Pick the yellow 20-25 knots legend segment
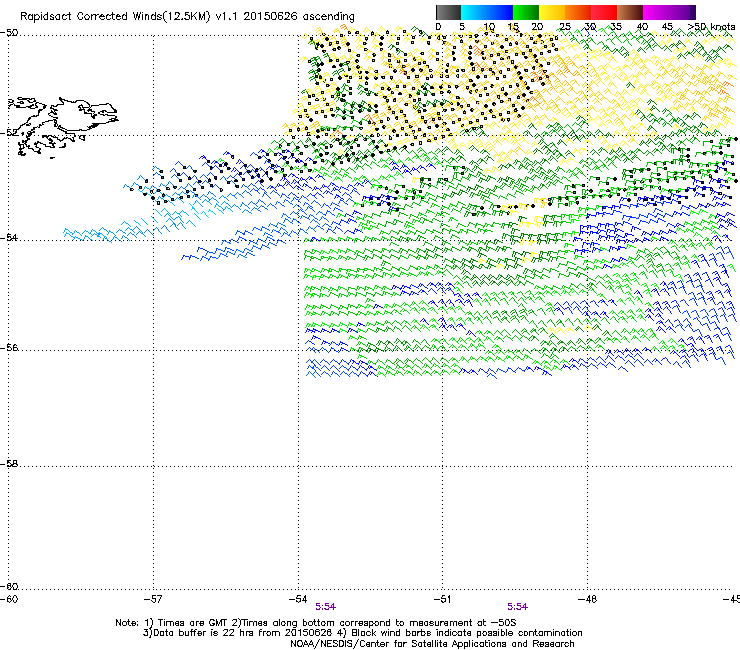Screen dimensions: 740x650 click(552, 12)
